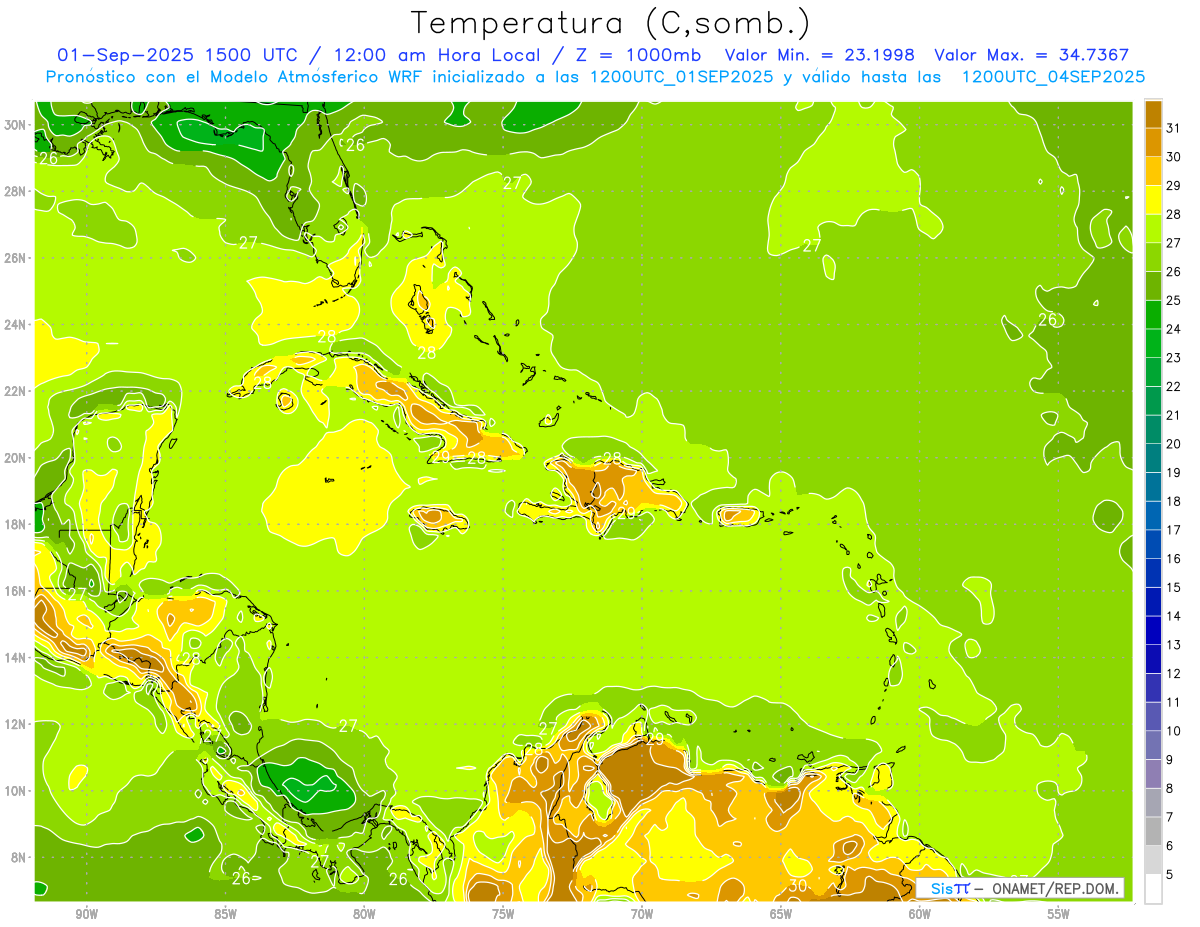Click the 28N latitude axis label

pos(15,191)
